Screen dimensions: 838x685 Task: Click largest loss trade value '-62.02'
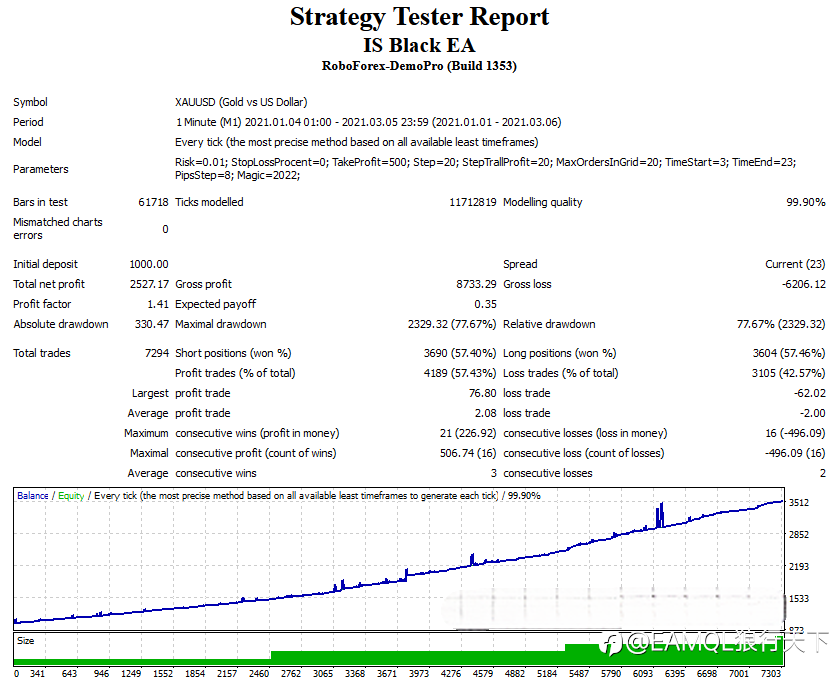[x=810, y=393]
